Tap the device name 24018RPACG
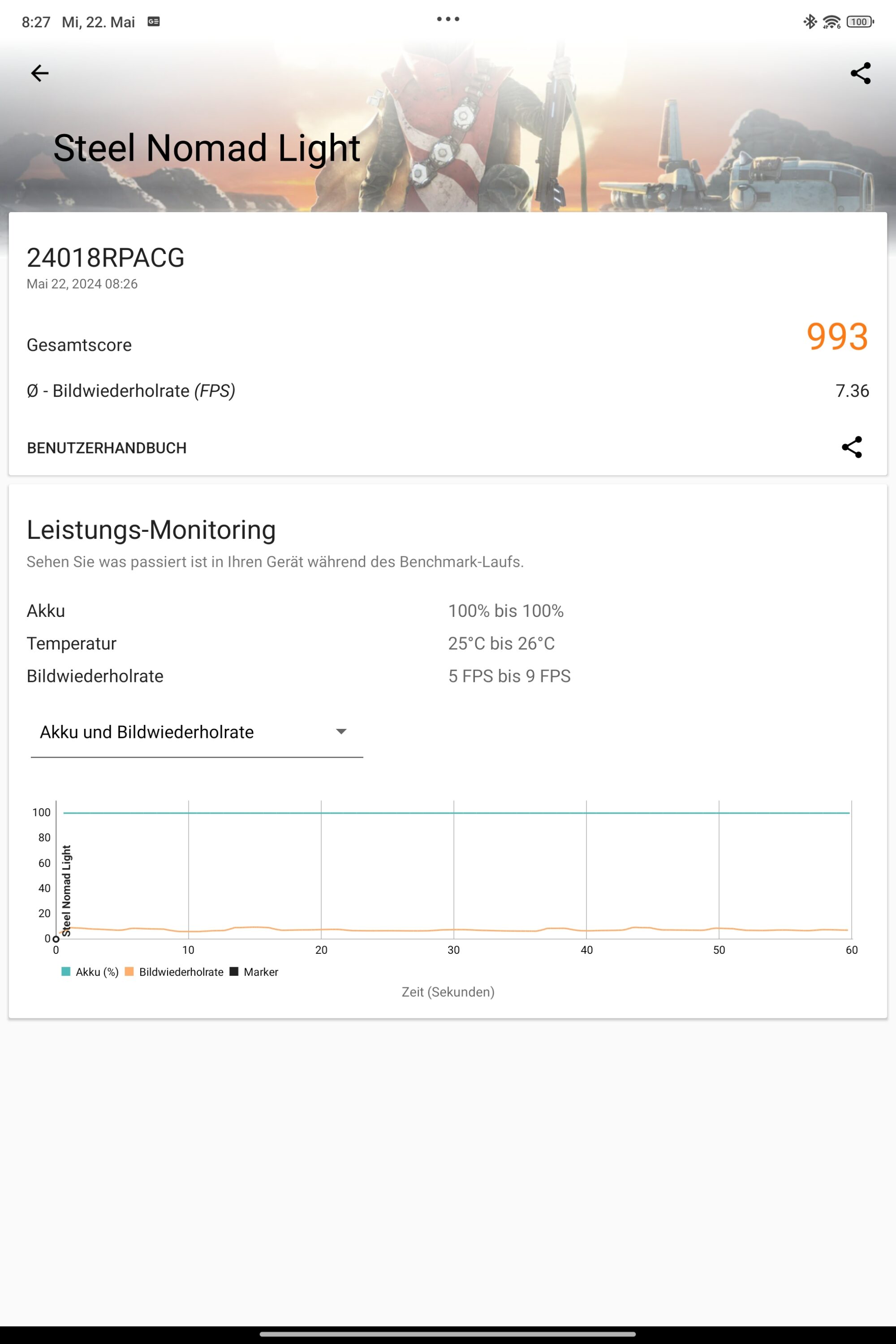 click(106, 258)
